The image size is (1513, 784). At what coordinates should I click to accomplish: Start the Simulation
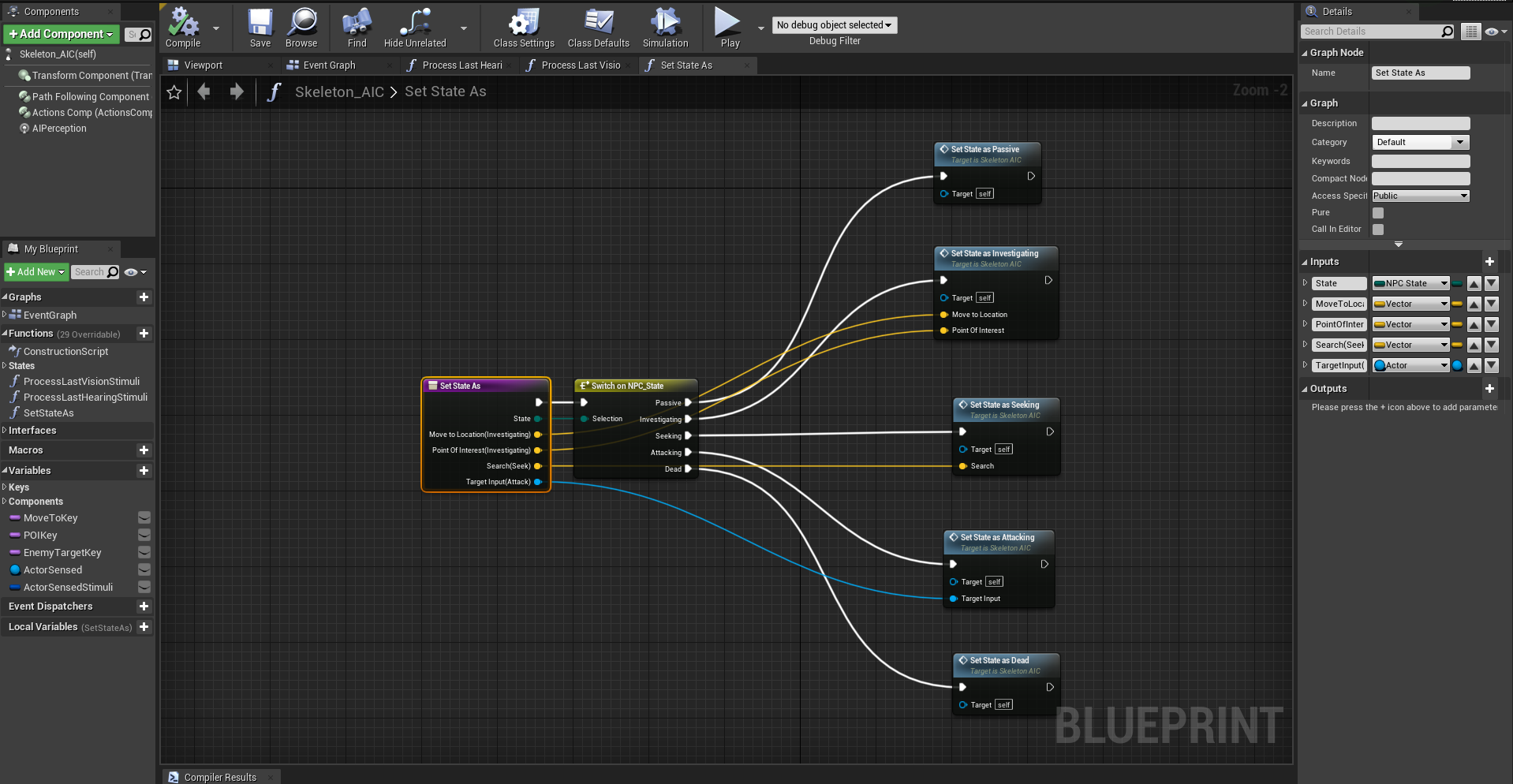[665, 28]
